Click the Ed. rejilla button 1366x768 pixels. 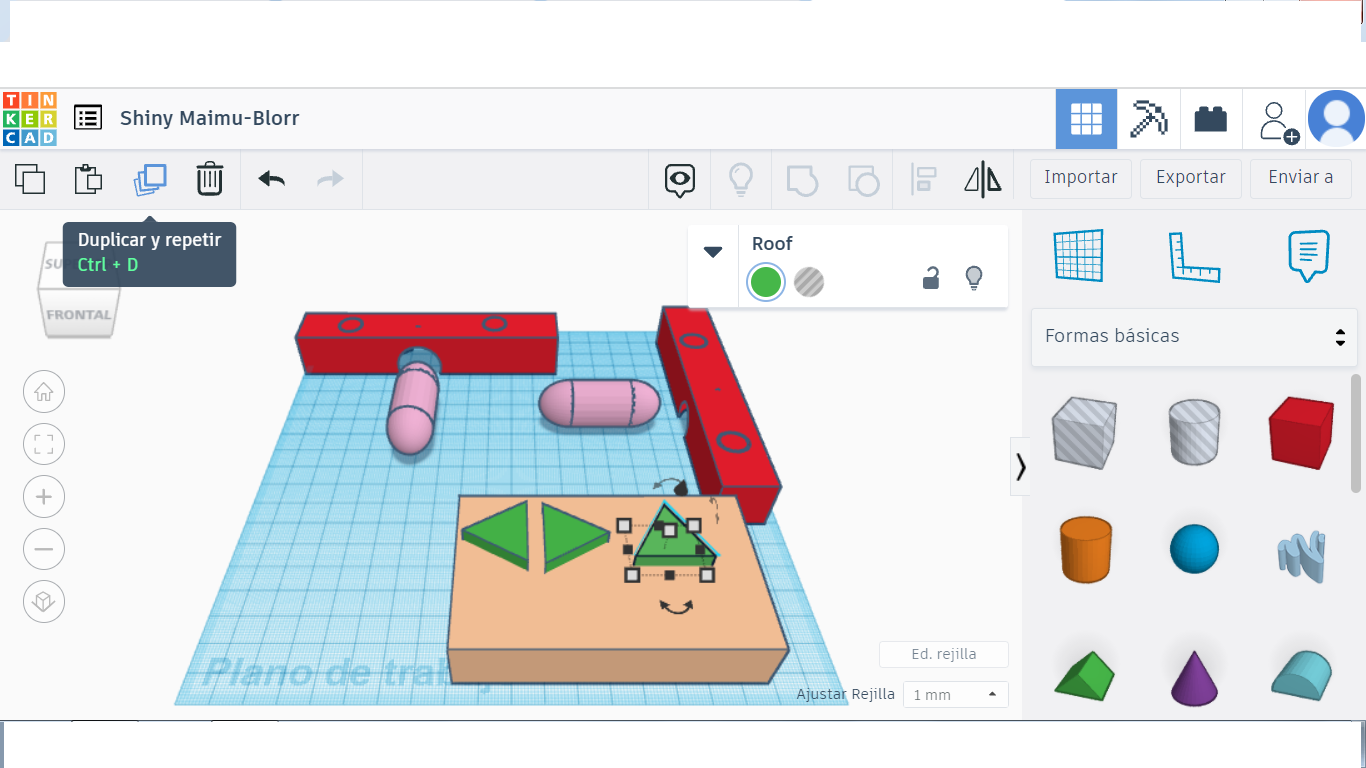point(944,654)
